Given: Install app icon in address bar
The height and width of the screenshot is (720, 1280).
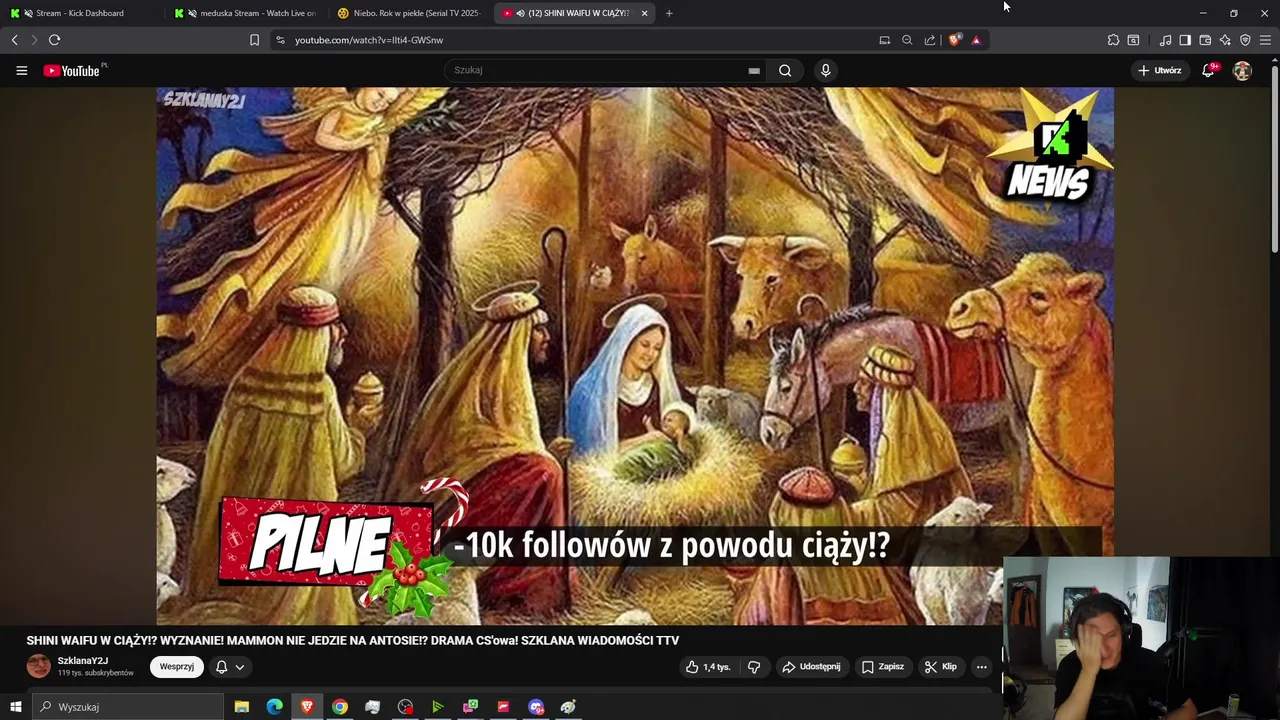Looking at the screenshot, I should pos(884,40).
